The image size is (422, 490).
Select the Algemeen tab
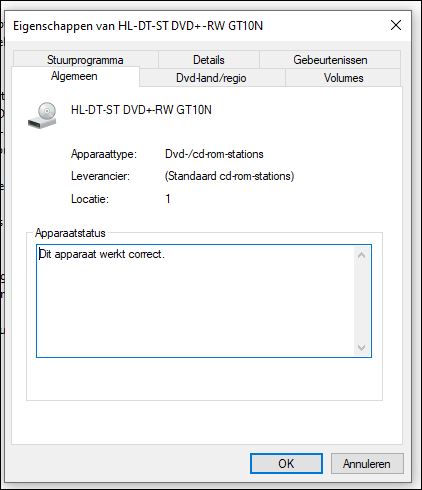[74, 76]
